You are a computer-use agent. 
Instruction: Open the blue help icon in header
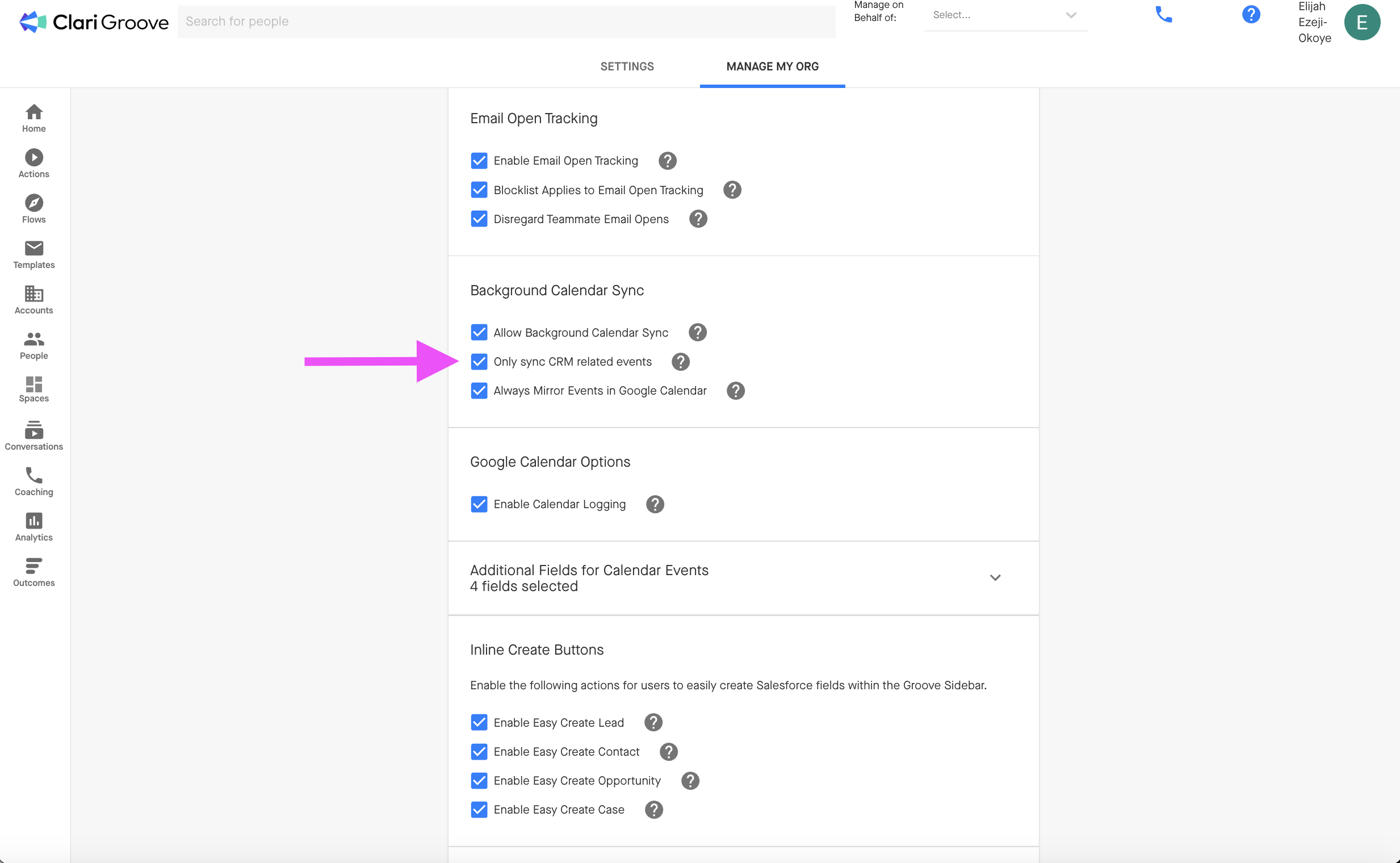point(1251,15)
